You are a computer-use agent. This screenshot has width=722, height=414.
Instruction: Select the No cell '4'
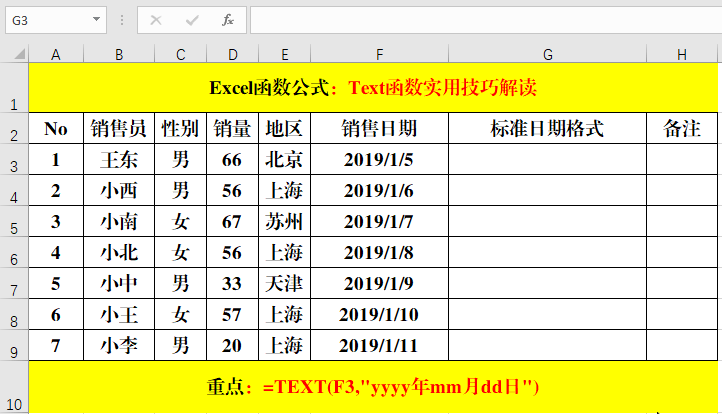pos(56,252)
